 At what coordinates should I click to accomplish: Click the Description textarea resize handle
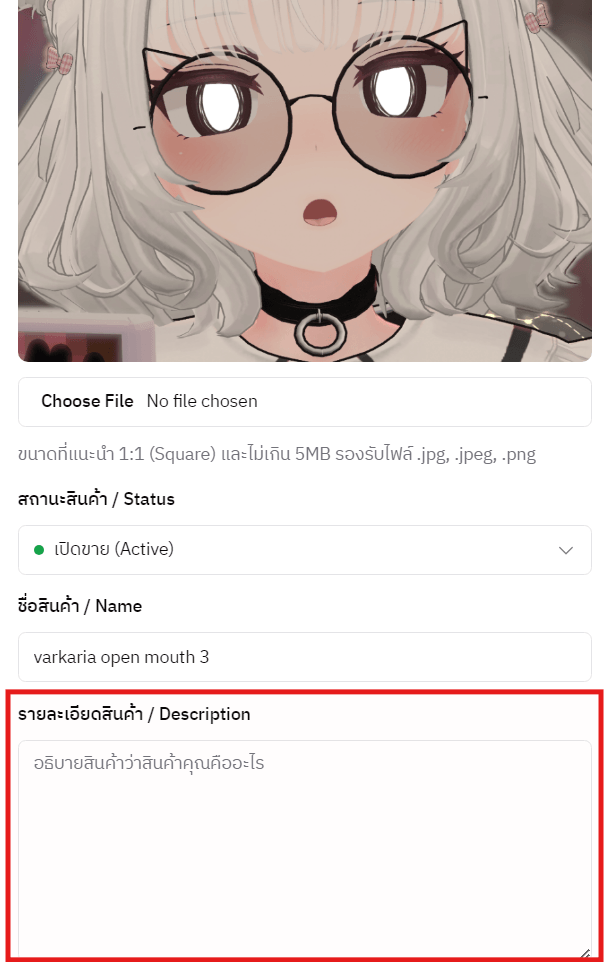[x=585, y=952]
